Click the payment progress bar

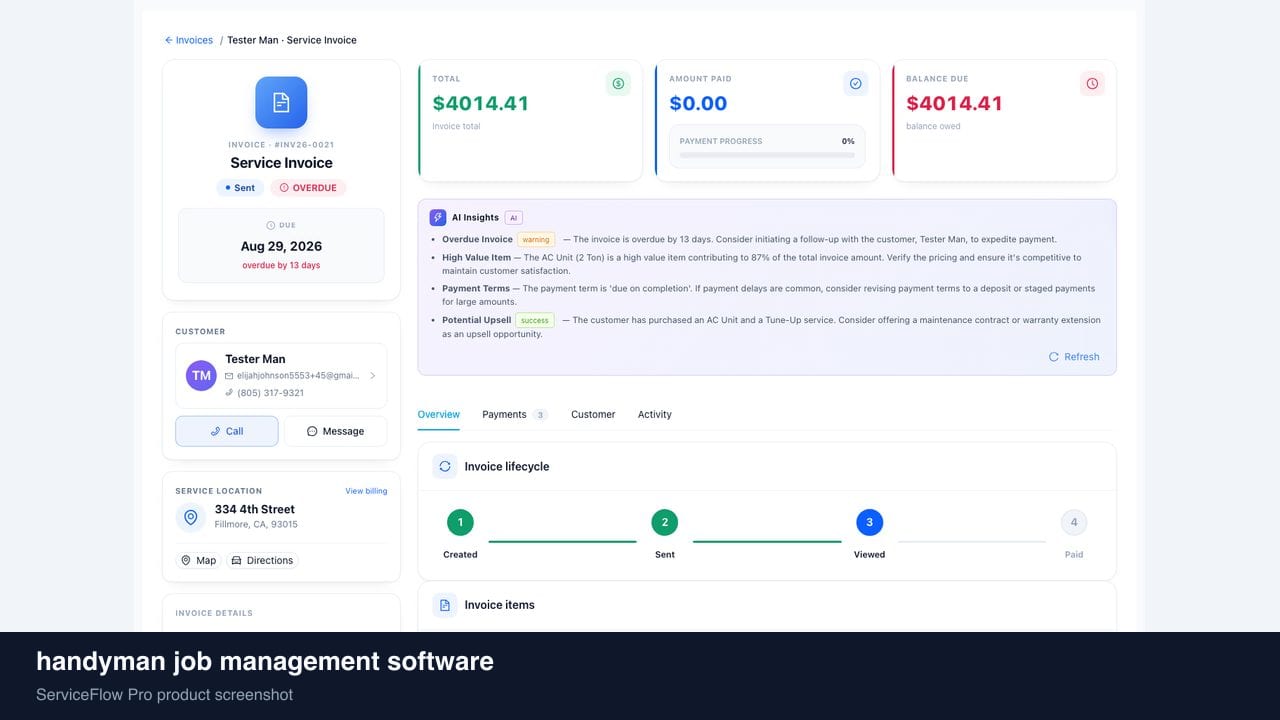(767, 155)
